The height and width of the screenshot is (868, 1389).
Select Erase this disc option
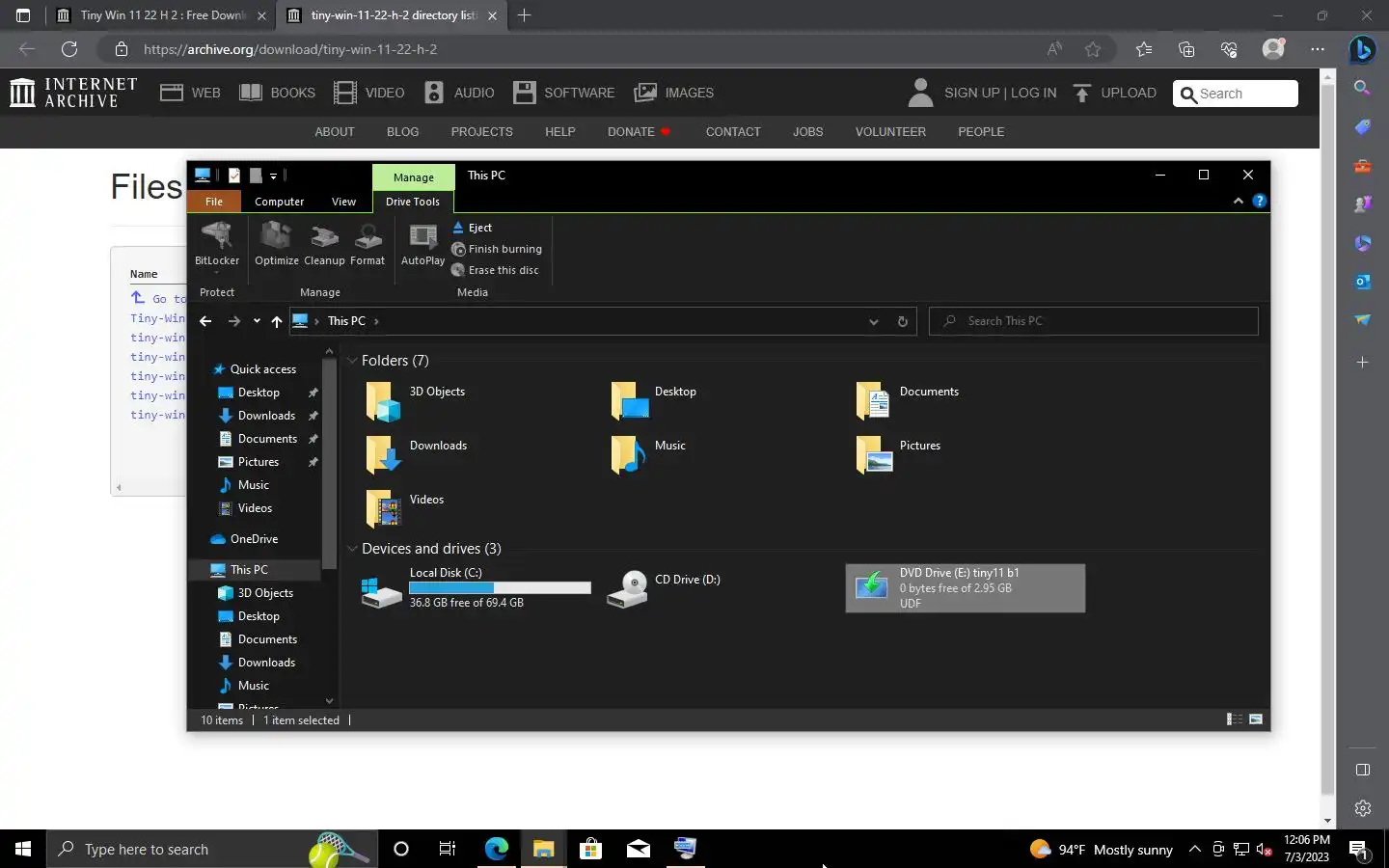tap(495, 270)
